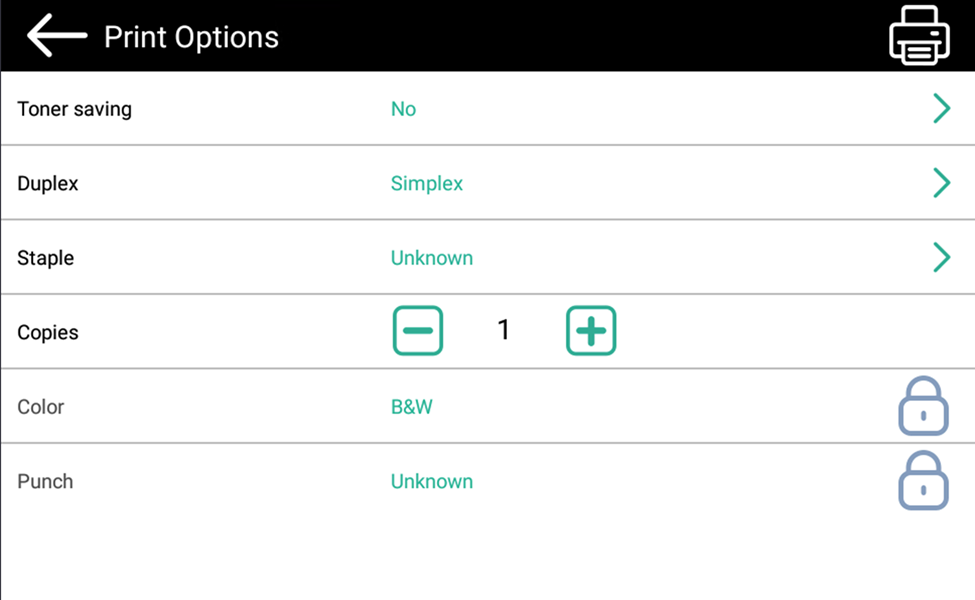Click the Toner saving value "No"
Image resolution: width=975 pixels, height=600 pixels.
tap(403, 109)
